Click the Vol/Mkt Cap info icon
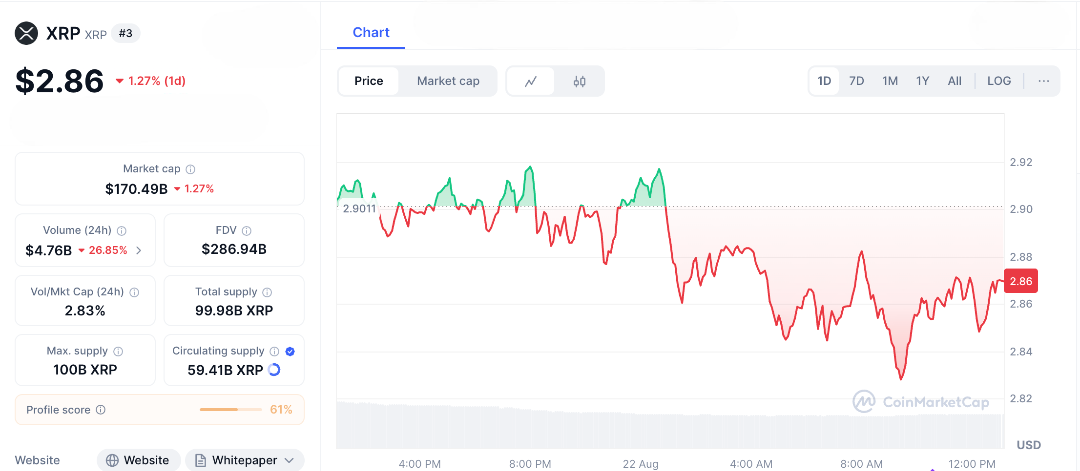The width and height of the screenshot is (1080, 471). click(134, 292)
